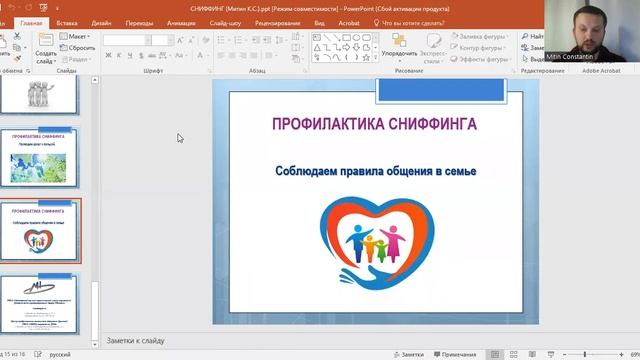Select the oval shape in gallery
The width and height of the screenshot is (640, 360).
click(356, 38)
